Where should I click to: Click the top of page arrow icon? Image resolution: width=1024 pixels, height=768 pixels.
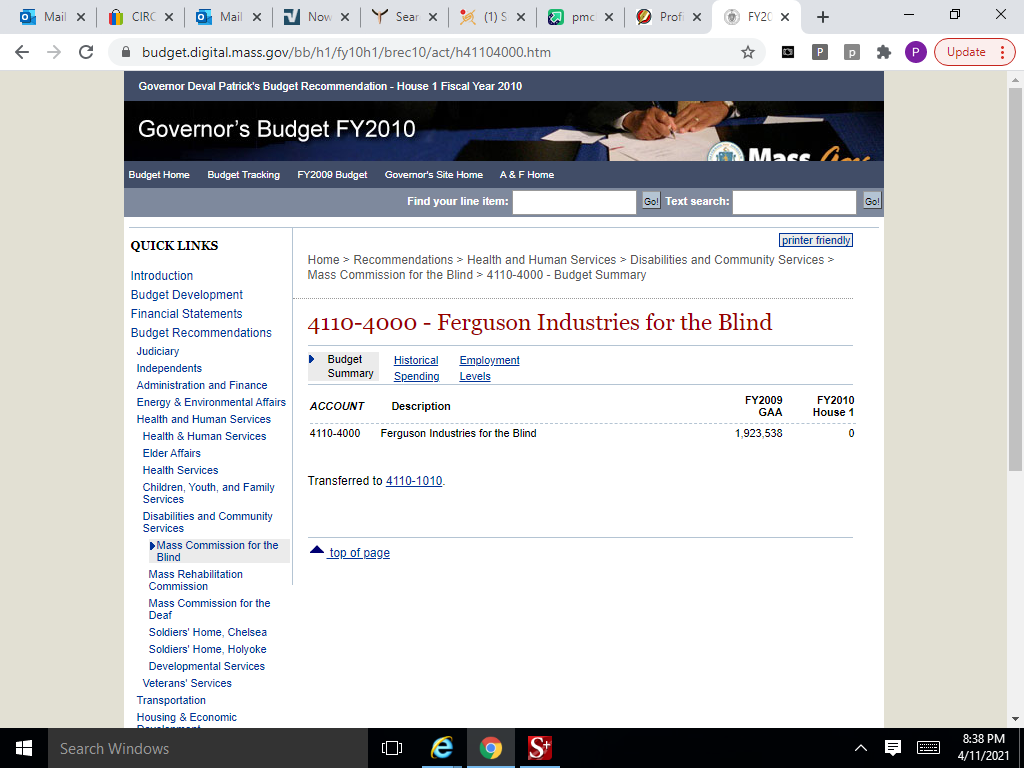[317, 550]
